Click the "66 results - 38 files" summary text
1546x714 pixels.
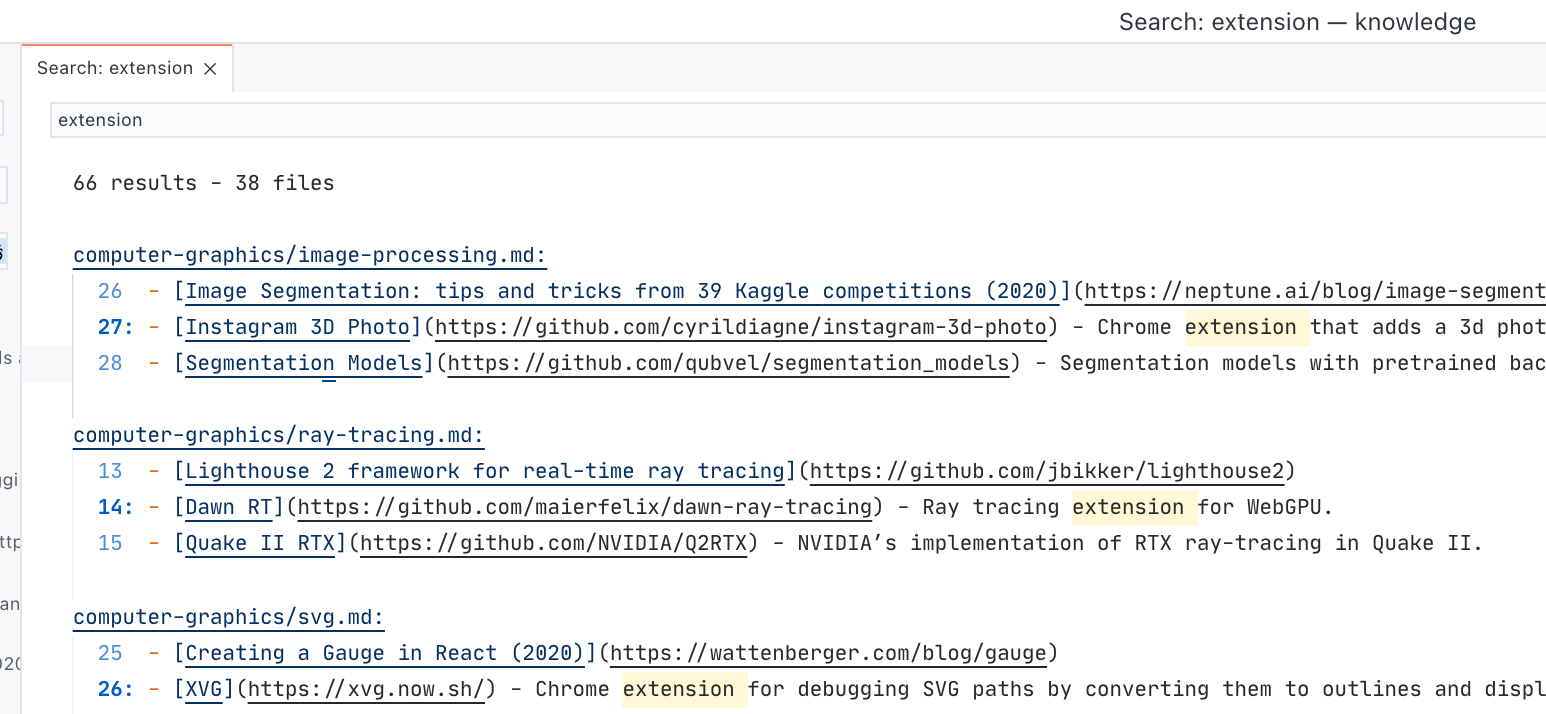pyautogui.click(x=204, y=183)
